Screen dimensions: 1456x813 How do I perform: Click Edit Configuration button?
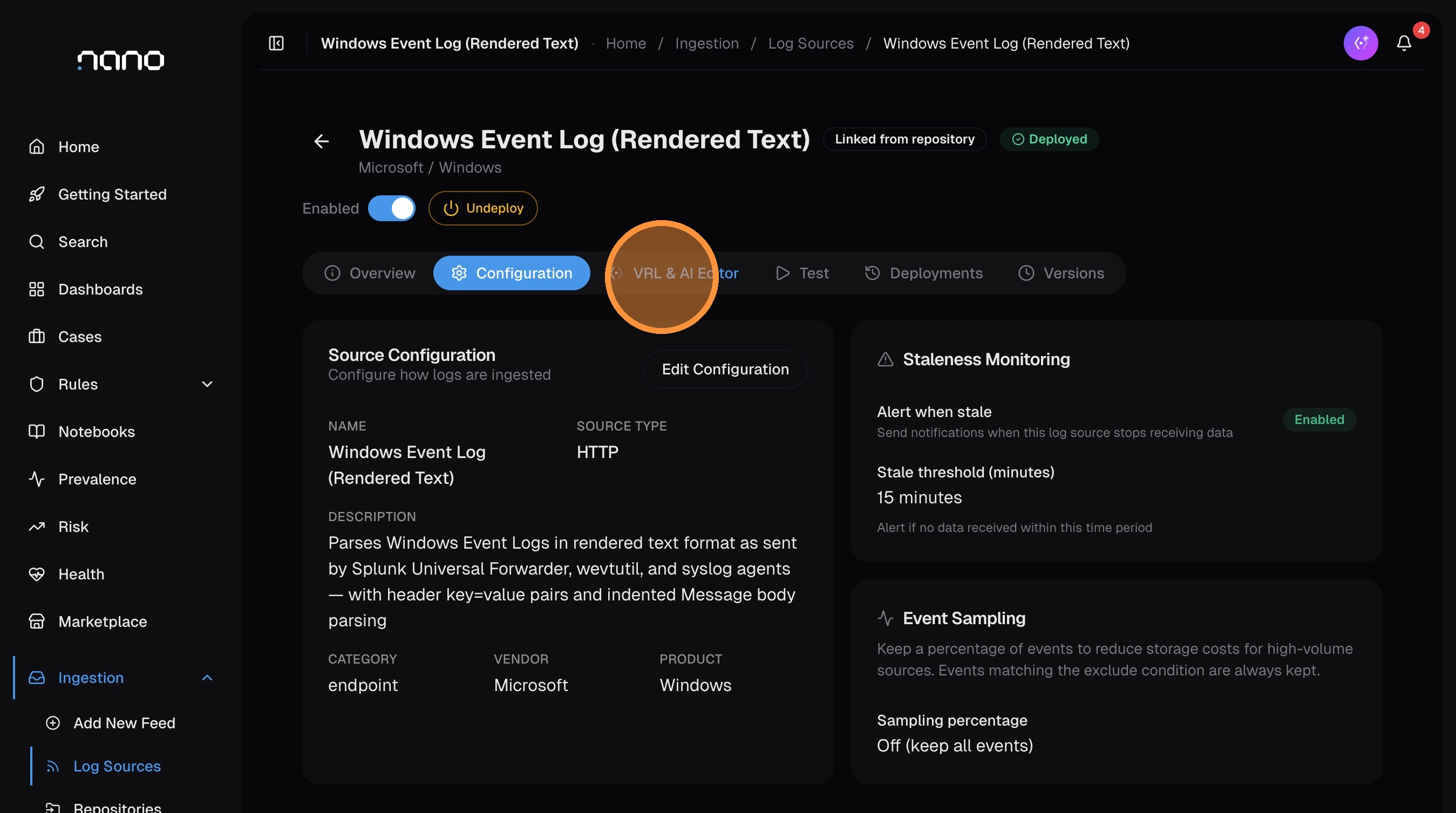click(725, 369)
